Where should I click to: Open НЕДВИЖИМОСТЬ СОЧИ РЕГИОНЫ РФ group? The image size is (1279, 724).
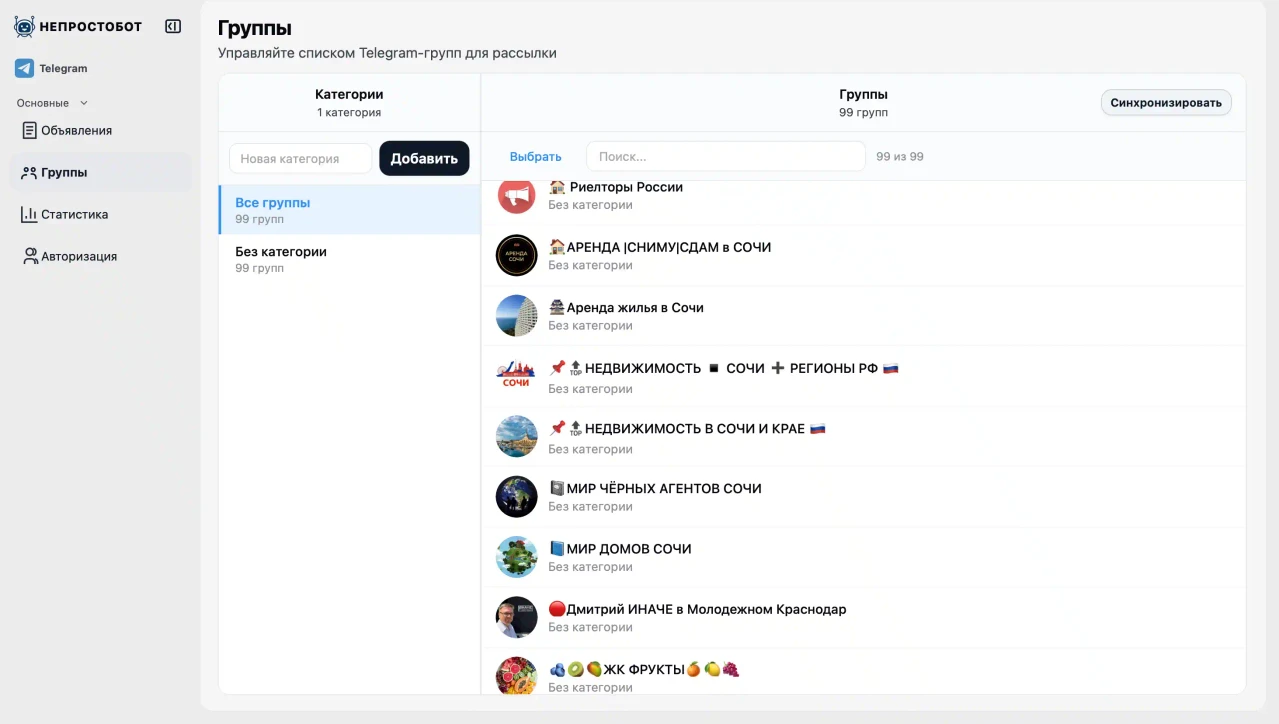(x=863, y=376)
